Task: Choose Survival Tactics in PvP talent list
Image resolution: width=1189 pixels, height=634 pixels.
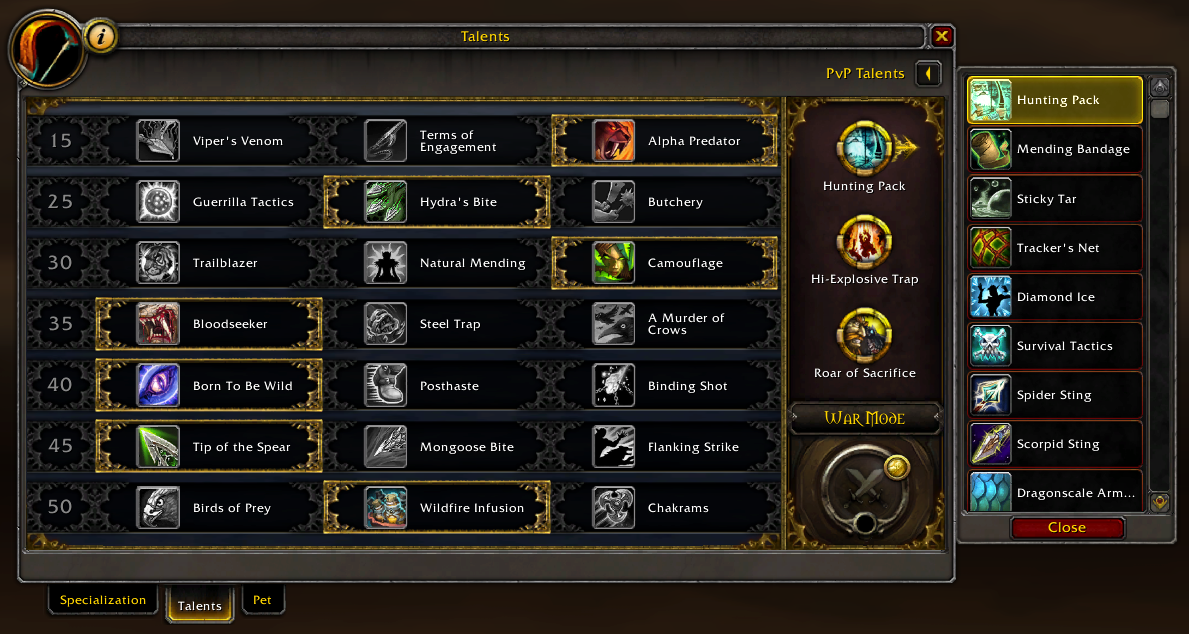Action: pyautogui.click(x=1056, y=346)
